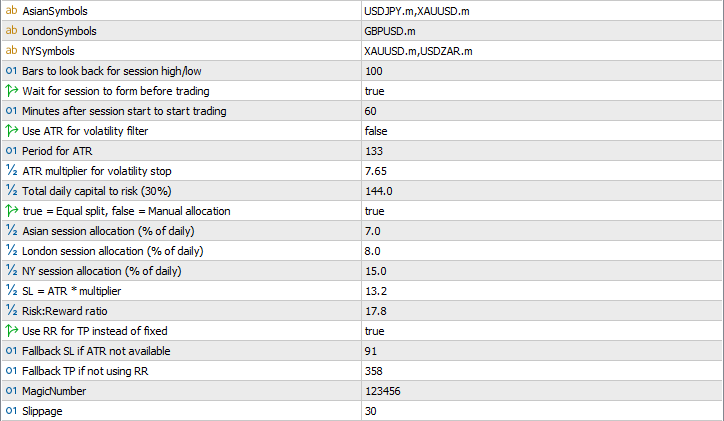Click the integer icon beside Slippage
724x421 pixels.
[x=12, y=411]
